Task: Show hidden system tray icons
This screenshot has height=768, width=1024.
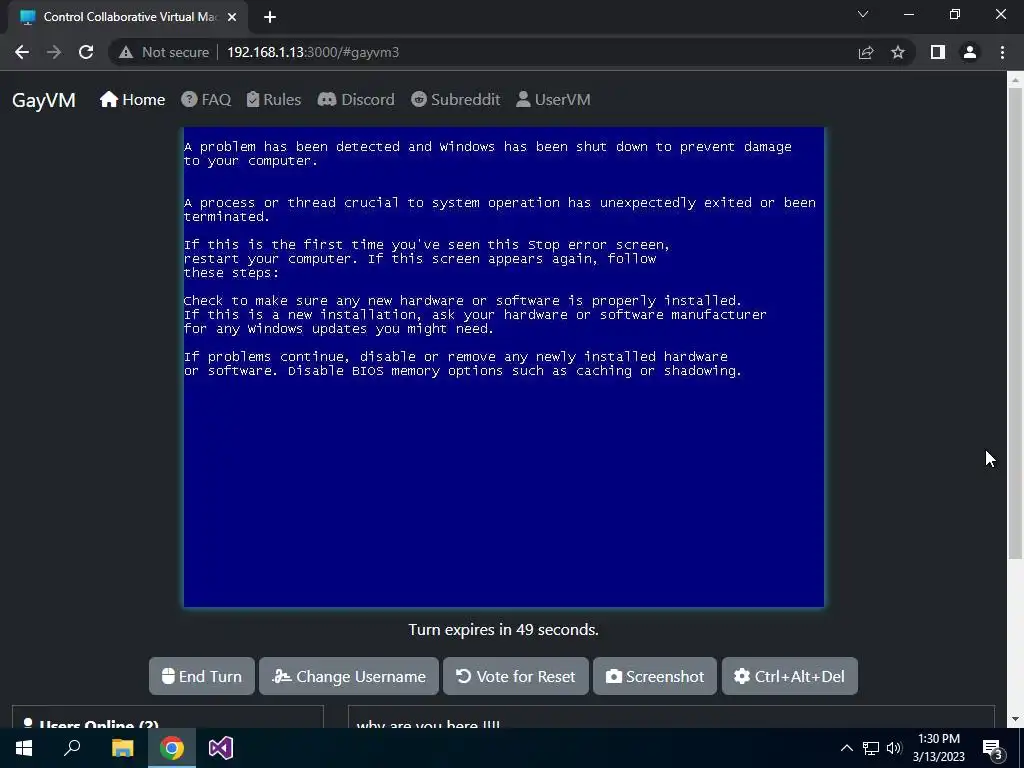Action: click(846, 748)
